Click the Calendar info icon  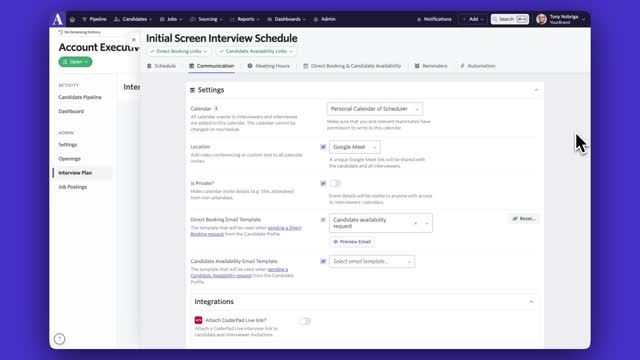coord(216,109)
